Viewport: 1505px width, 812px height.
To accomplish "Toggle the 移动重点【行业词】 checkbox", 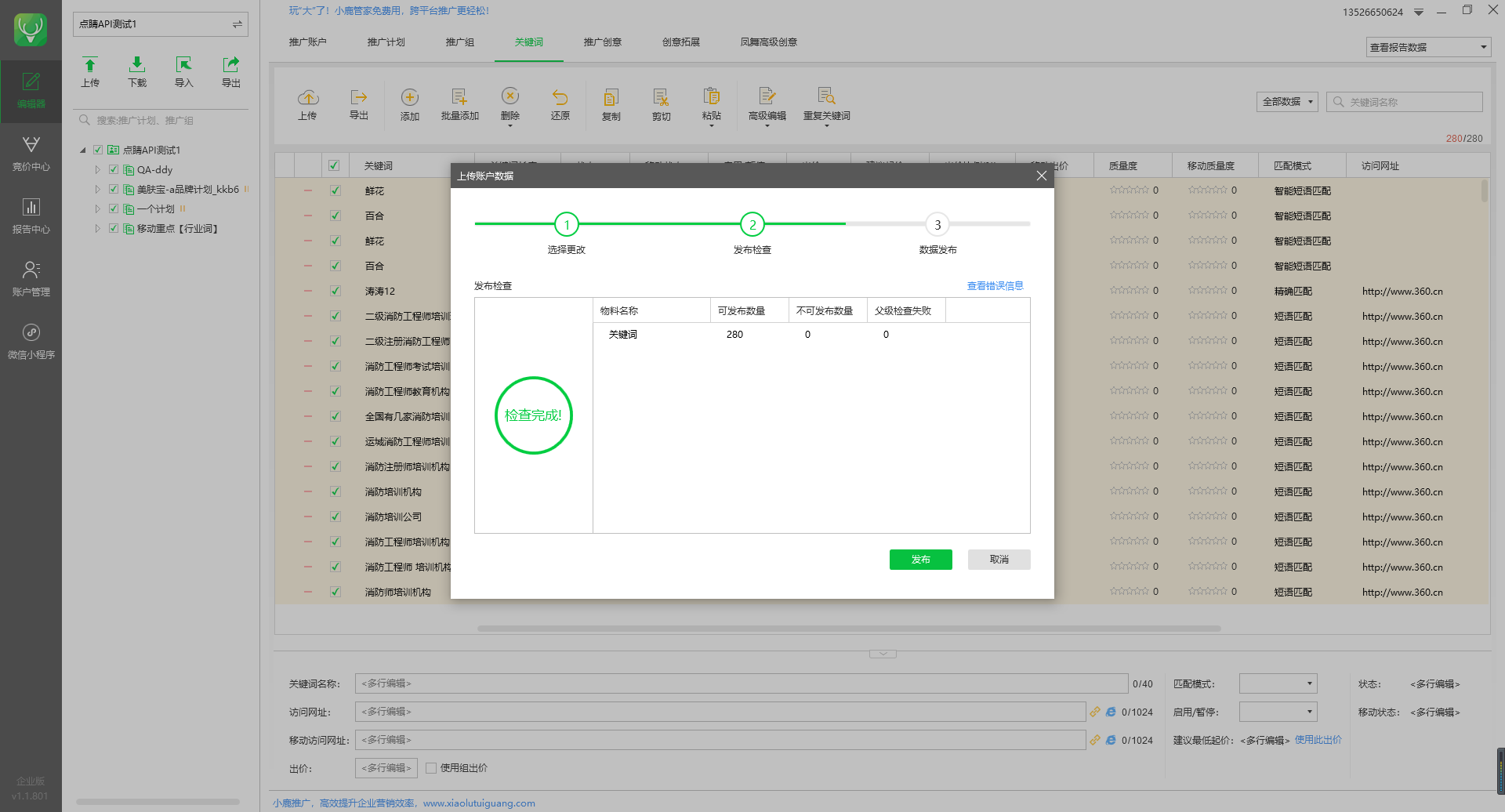I will (x=114, y=228).
